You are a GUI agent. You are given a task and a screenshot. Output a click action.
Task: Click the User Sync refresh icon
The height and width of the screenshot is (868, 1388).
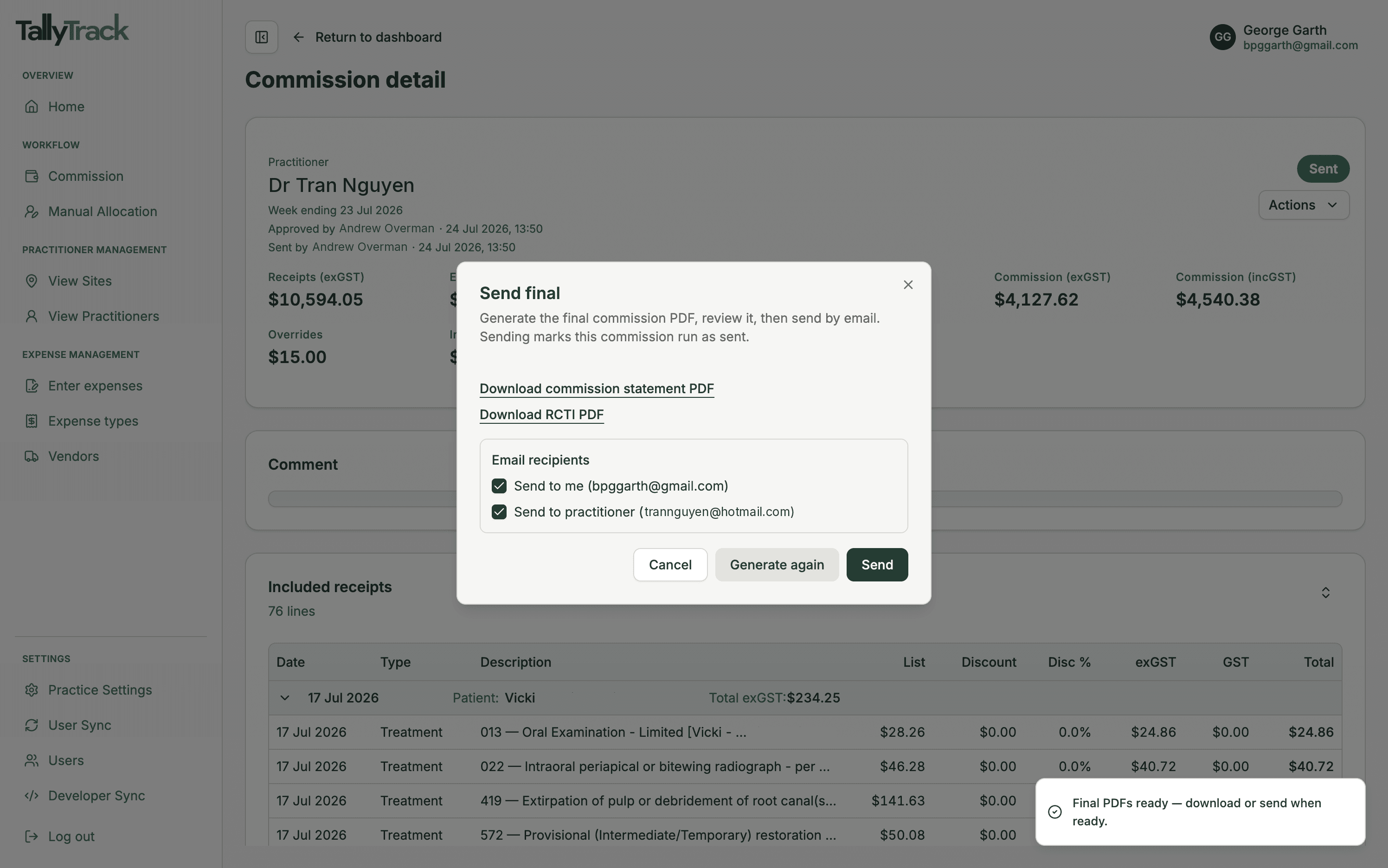click(32, 726)
